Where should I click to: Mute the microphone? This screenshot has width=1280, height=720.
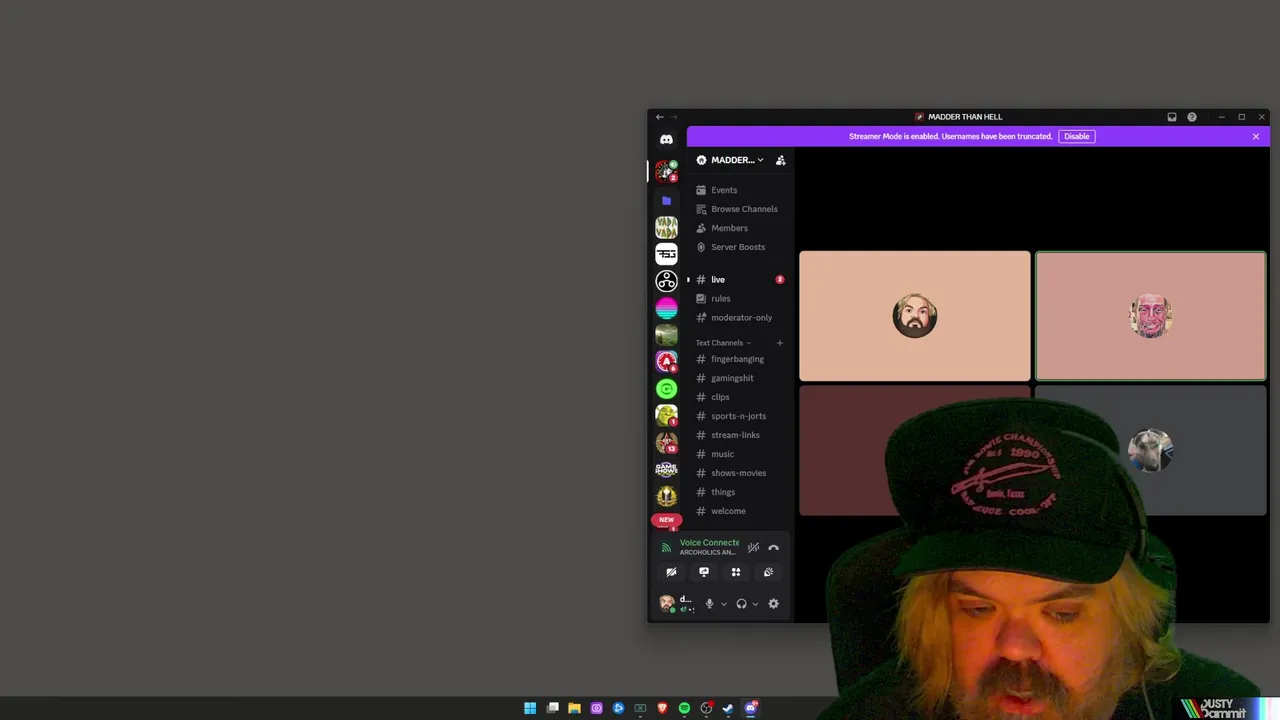709,604
